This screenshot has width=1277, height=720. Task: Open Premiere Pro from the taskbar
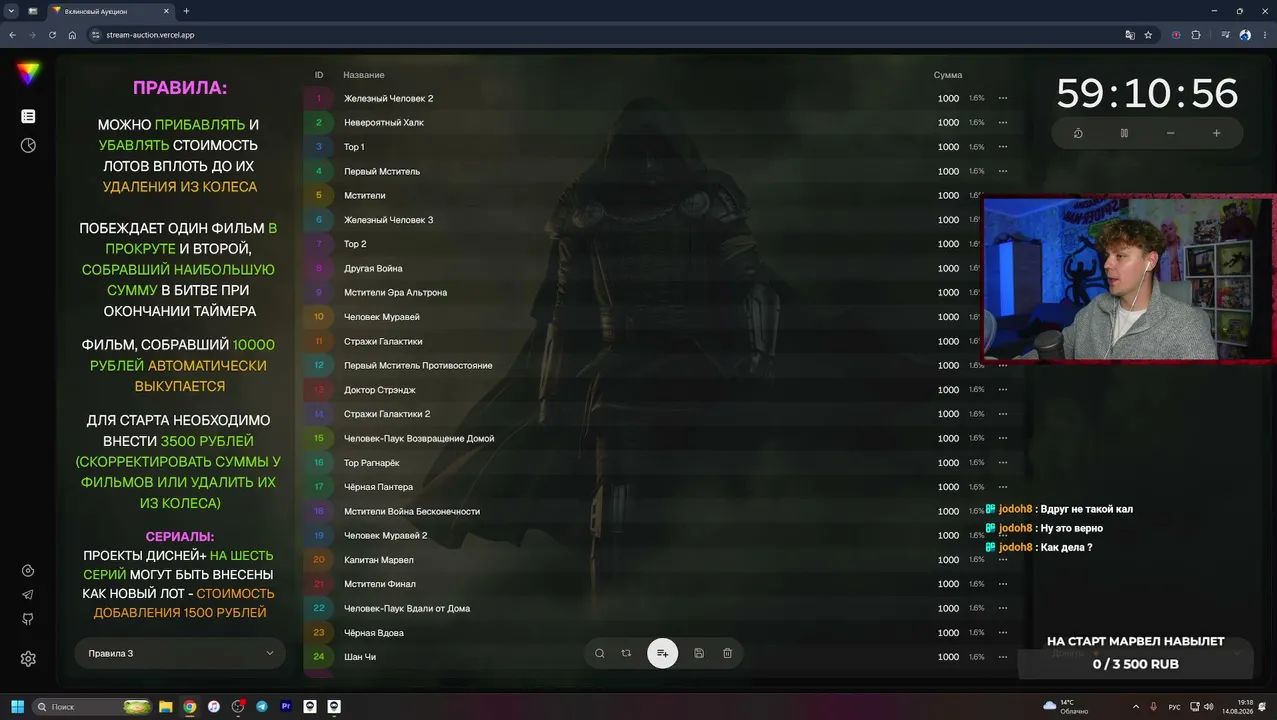pyautogui.click(x=286, y=706)
